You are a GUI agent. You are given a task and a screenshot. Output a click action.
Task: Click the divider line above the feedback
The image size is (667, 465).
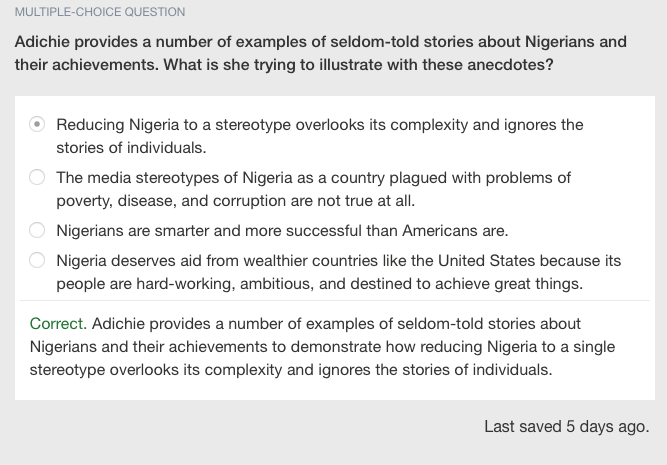click(335, 300)
